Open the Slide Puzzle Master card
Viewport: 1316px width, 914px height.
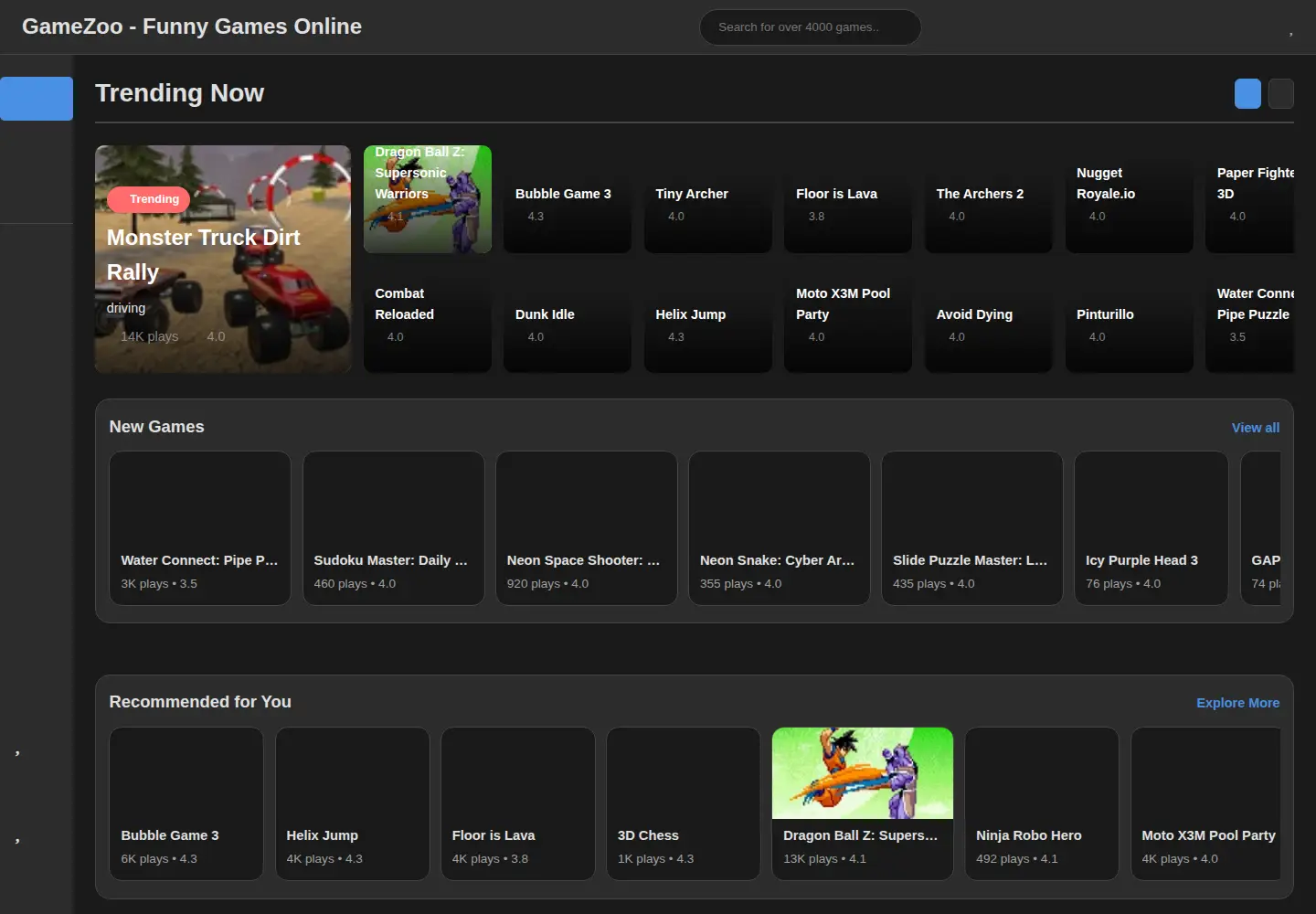(972, 528)
